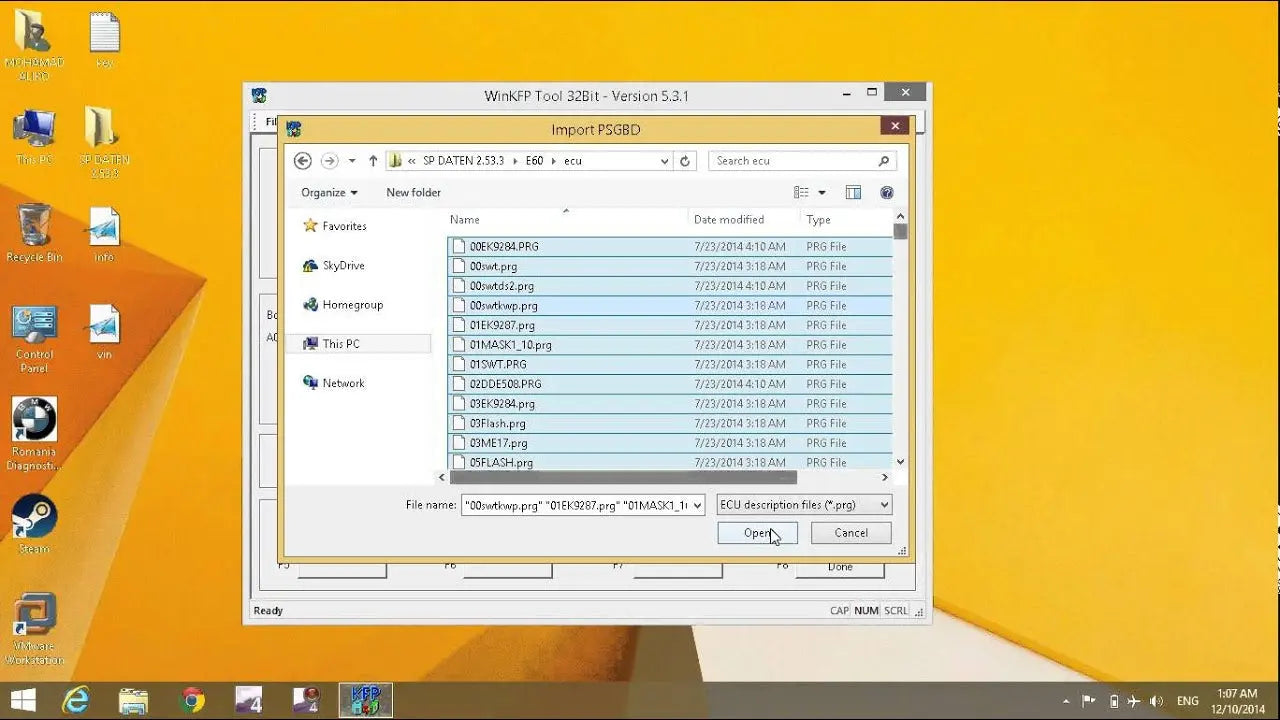Select file 01EK9287.prg
The height and width of the screenshot is (720, 1280).
[x=670, y=325]
